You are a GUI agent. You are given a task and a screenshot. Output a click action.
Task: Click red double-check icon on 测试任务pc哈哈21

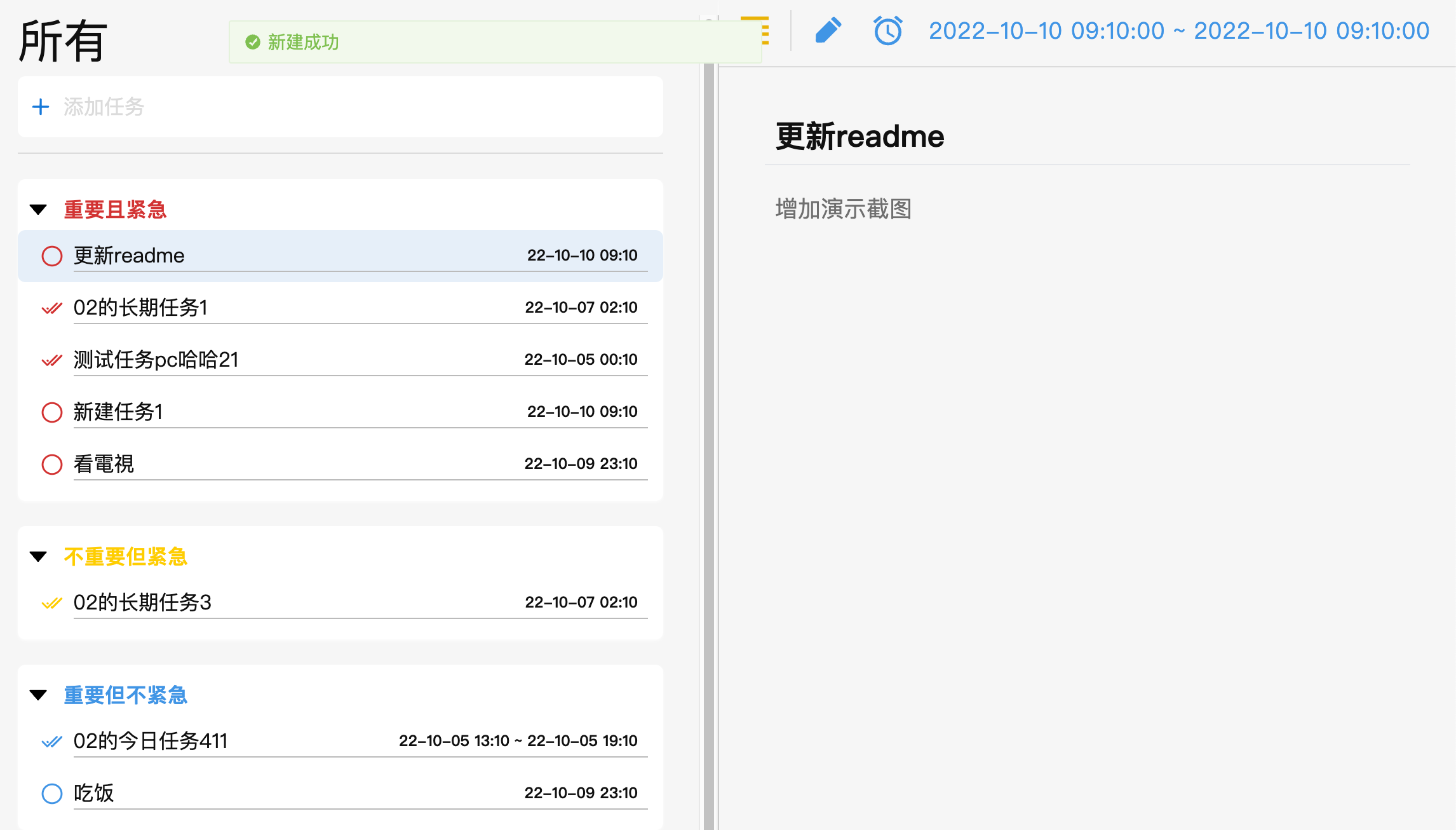click(x=51, y=360)
